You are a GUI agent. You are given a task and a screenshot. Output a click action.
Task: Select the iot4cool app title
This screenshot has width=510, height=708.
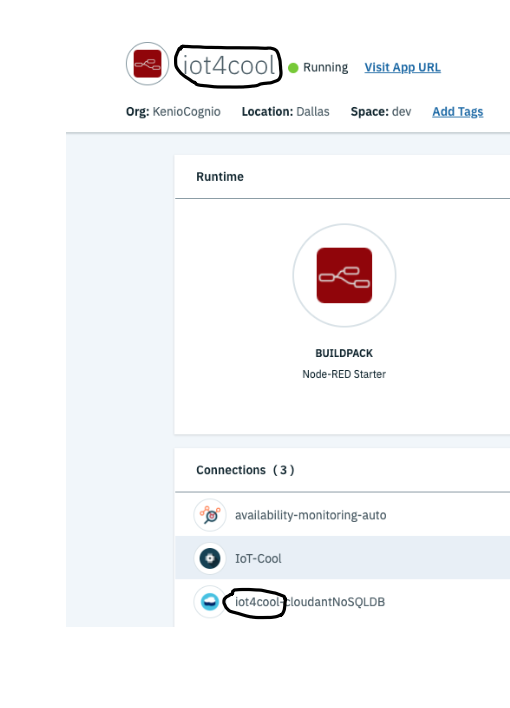coord(229,65)
